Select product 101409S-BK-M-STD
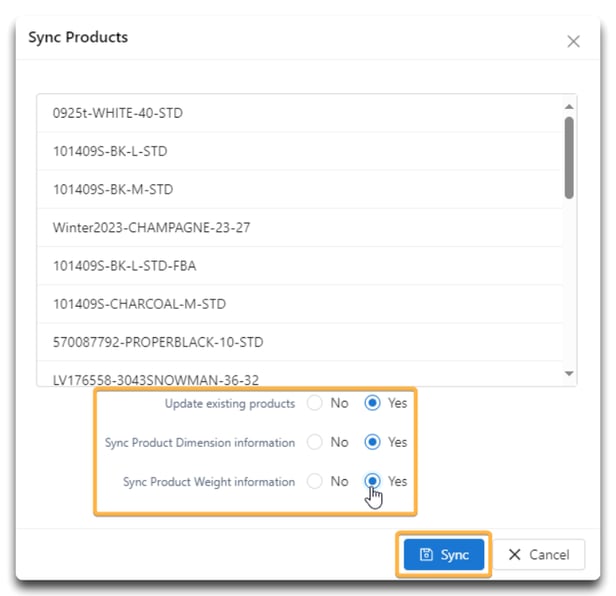 [x=300, y=189]
